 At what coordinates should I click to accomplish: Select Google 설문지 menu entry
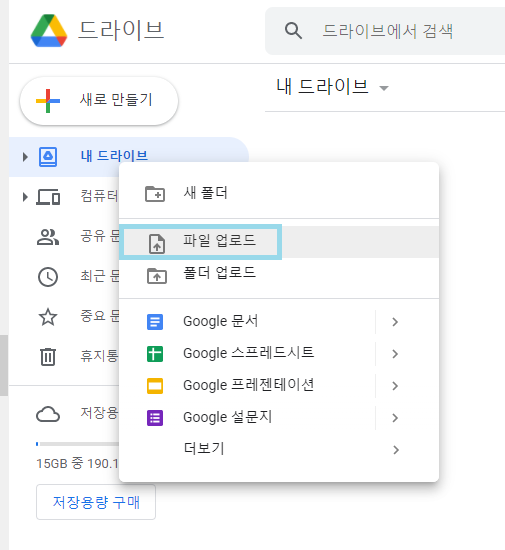click(279, 417)
